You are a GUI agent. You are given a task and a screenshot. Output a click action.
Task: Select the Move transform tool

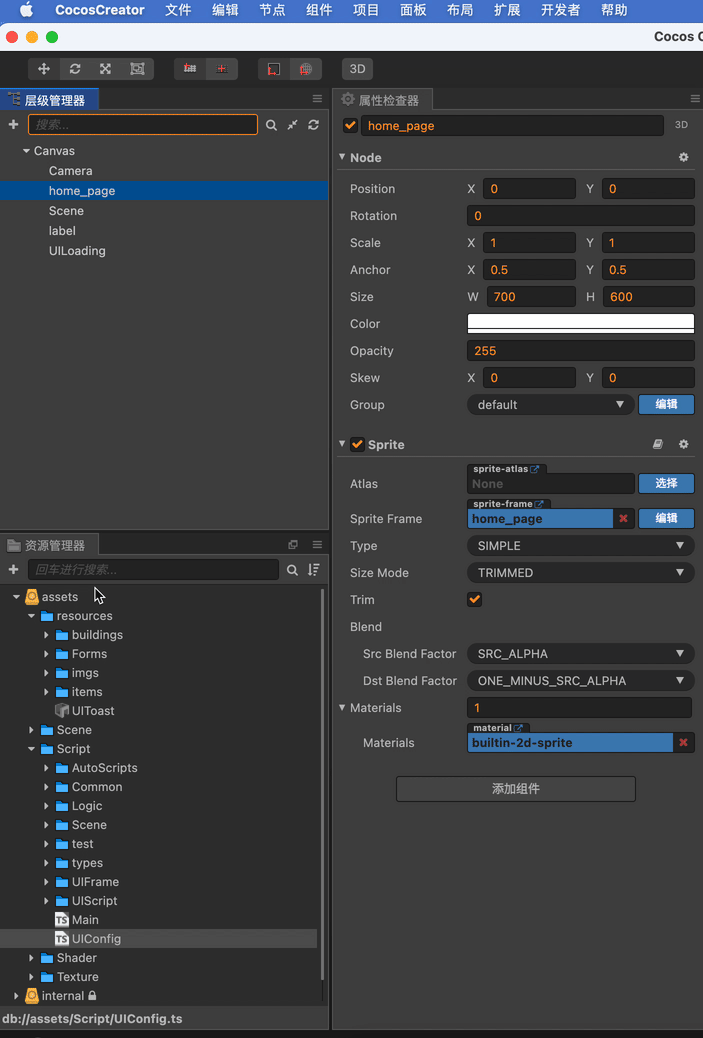[44, 69]
